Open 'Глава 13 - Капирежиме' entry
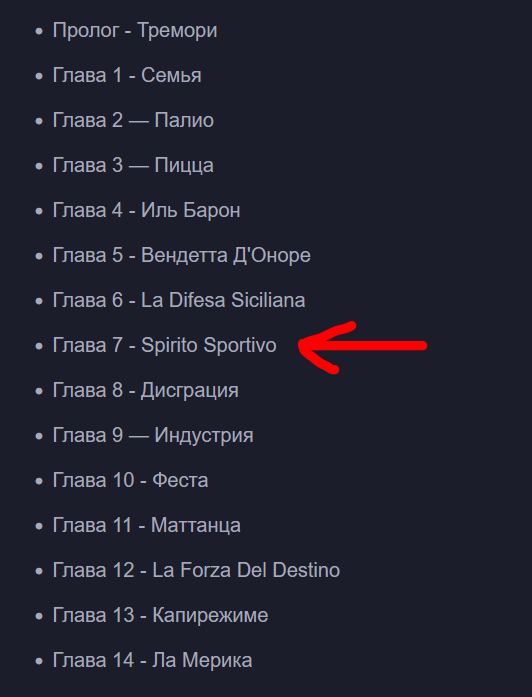Viewport: 532px width, 697px height. pos(160,615)
